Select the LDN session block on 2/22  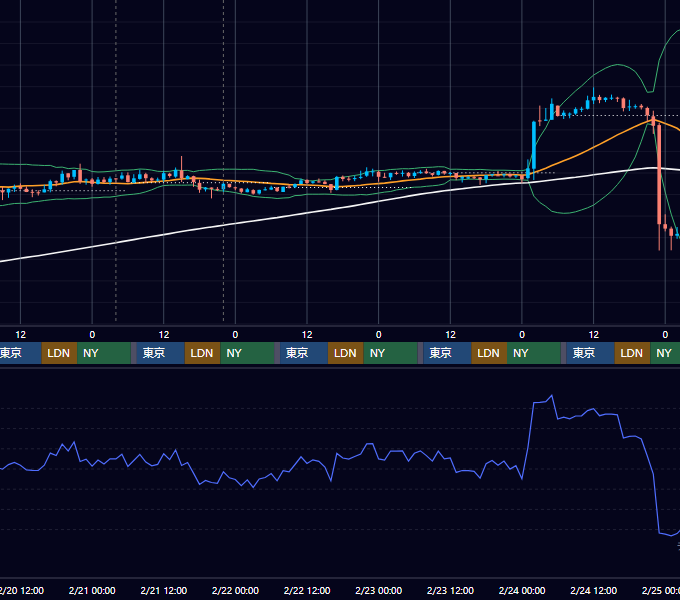346,353
